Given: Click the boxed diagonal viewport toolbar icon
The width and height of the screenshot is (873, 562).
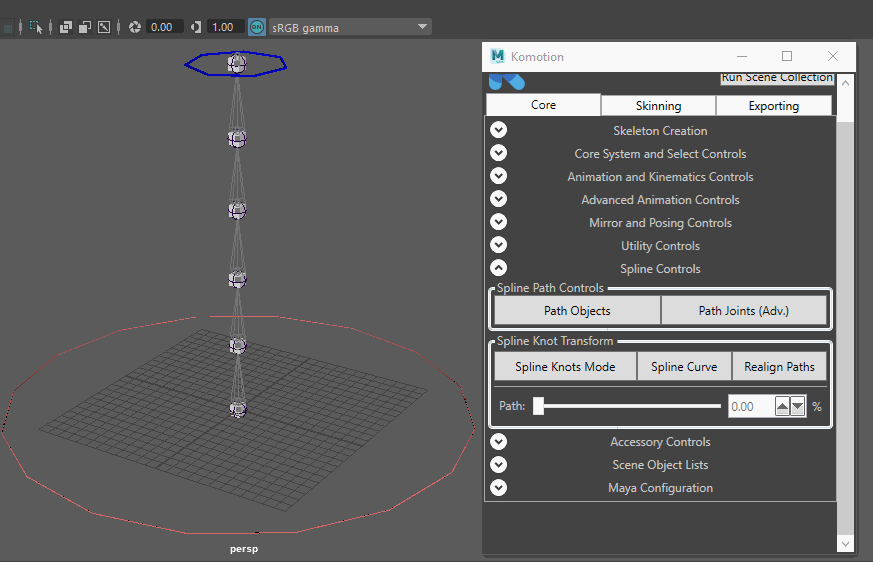Looking at the screenshot, I should pos(104,27).
